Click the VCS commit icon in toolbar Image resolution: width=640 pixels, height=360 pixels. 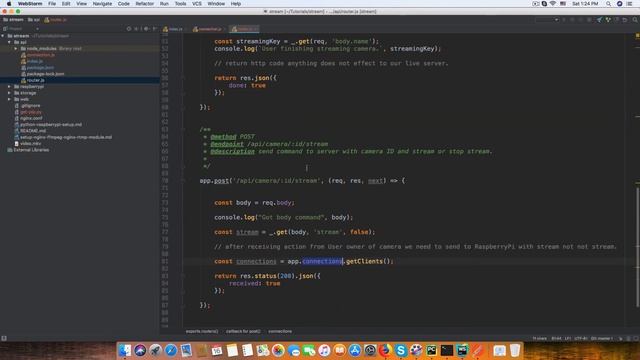(x=608, y=20)
